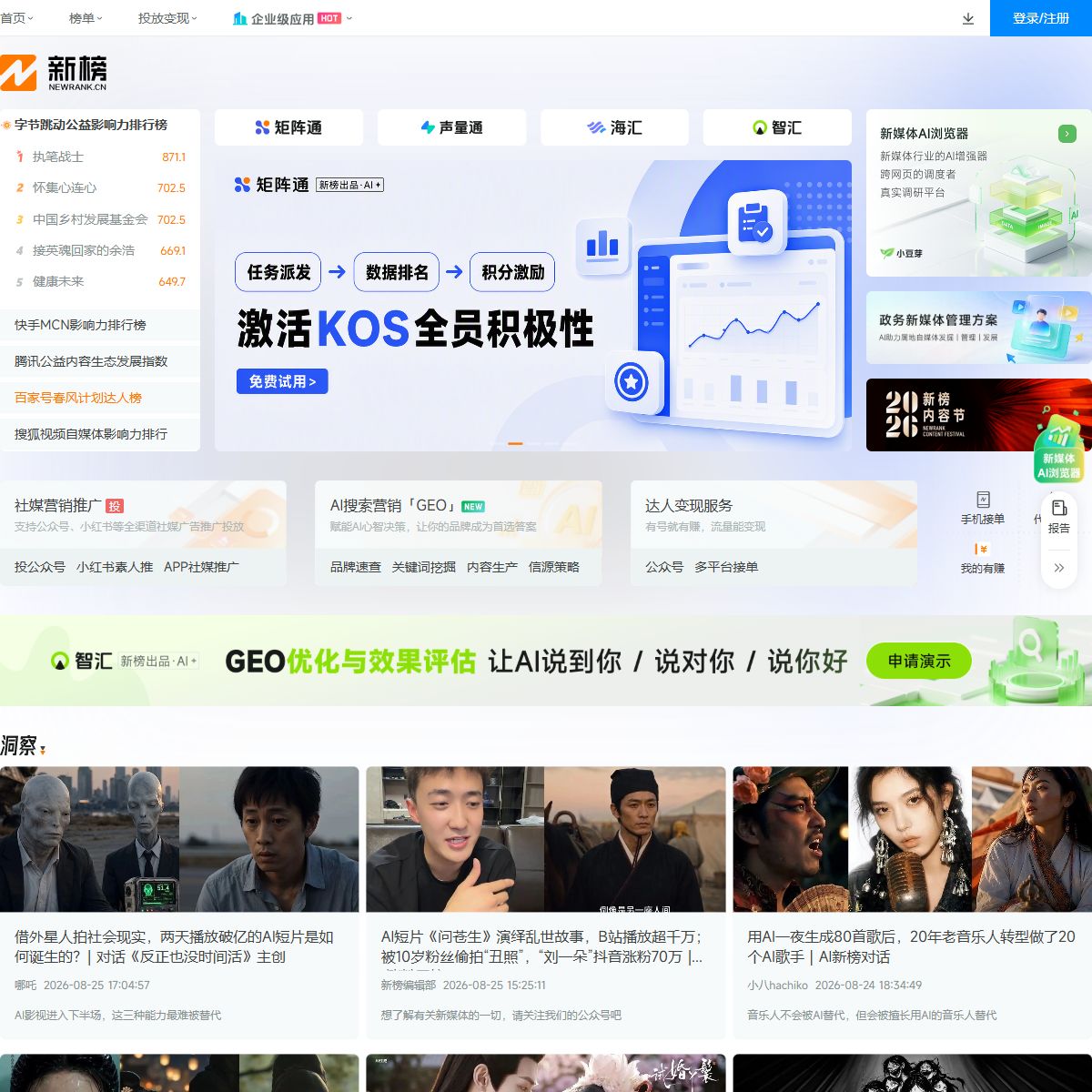1092x1092 pixels.
Task: Open the 政务新媒体管理方案 banner
Action: click(x=979, y=328)
